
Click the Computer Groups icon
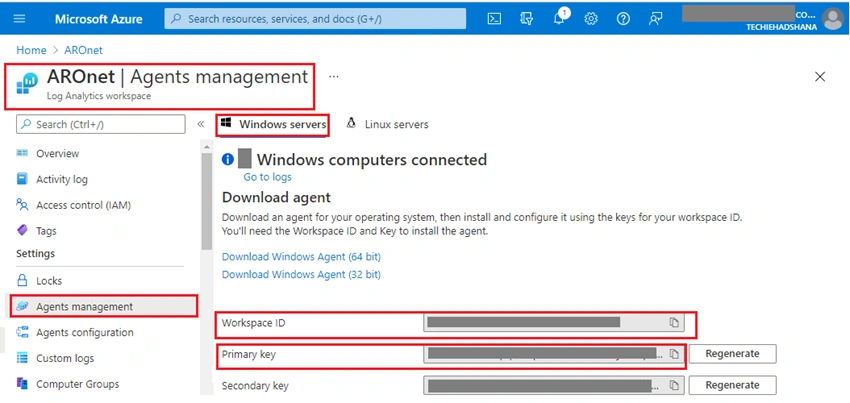pos(22,383)
